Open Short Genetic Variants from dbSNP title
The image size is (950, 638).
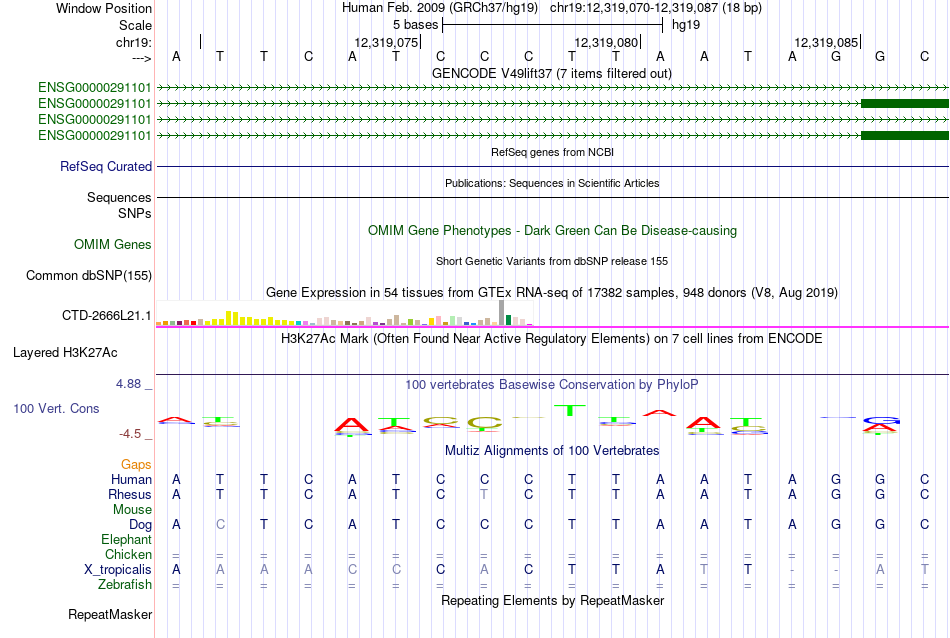(552, 261)
